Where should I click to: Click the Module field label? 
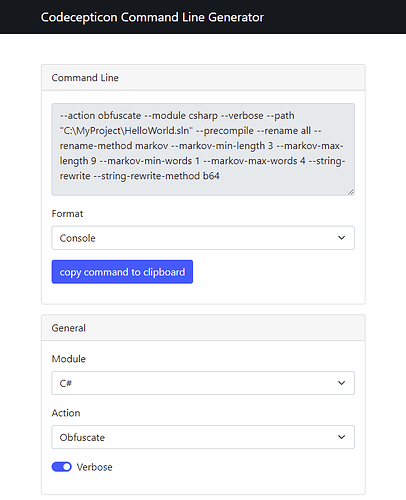[x=69, y=359]
